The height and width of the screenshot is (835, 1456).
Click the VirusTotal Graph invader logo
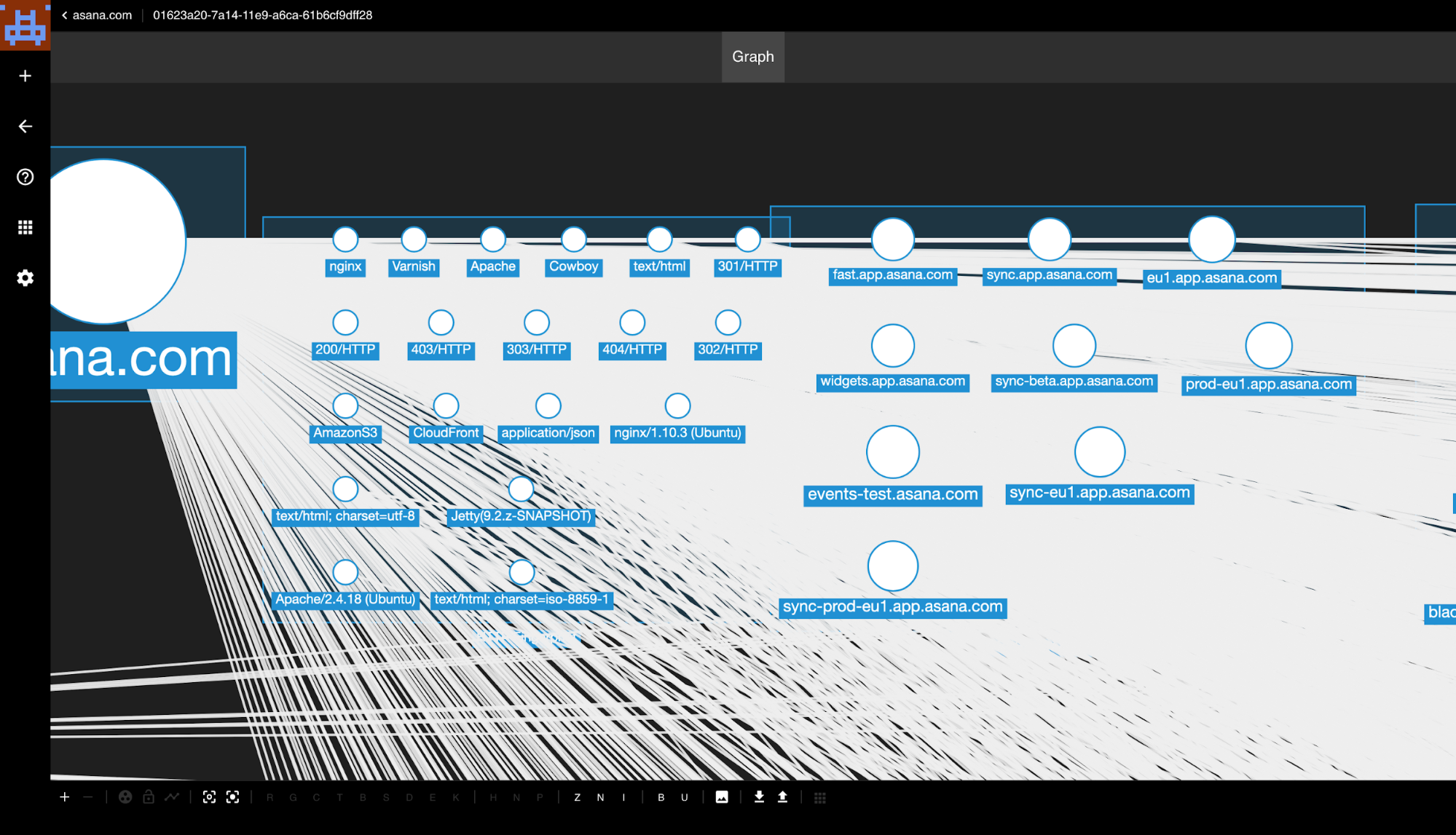click(x=25, y=25)
